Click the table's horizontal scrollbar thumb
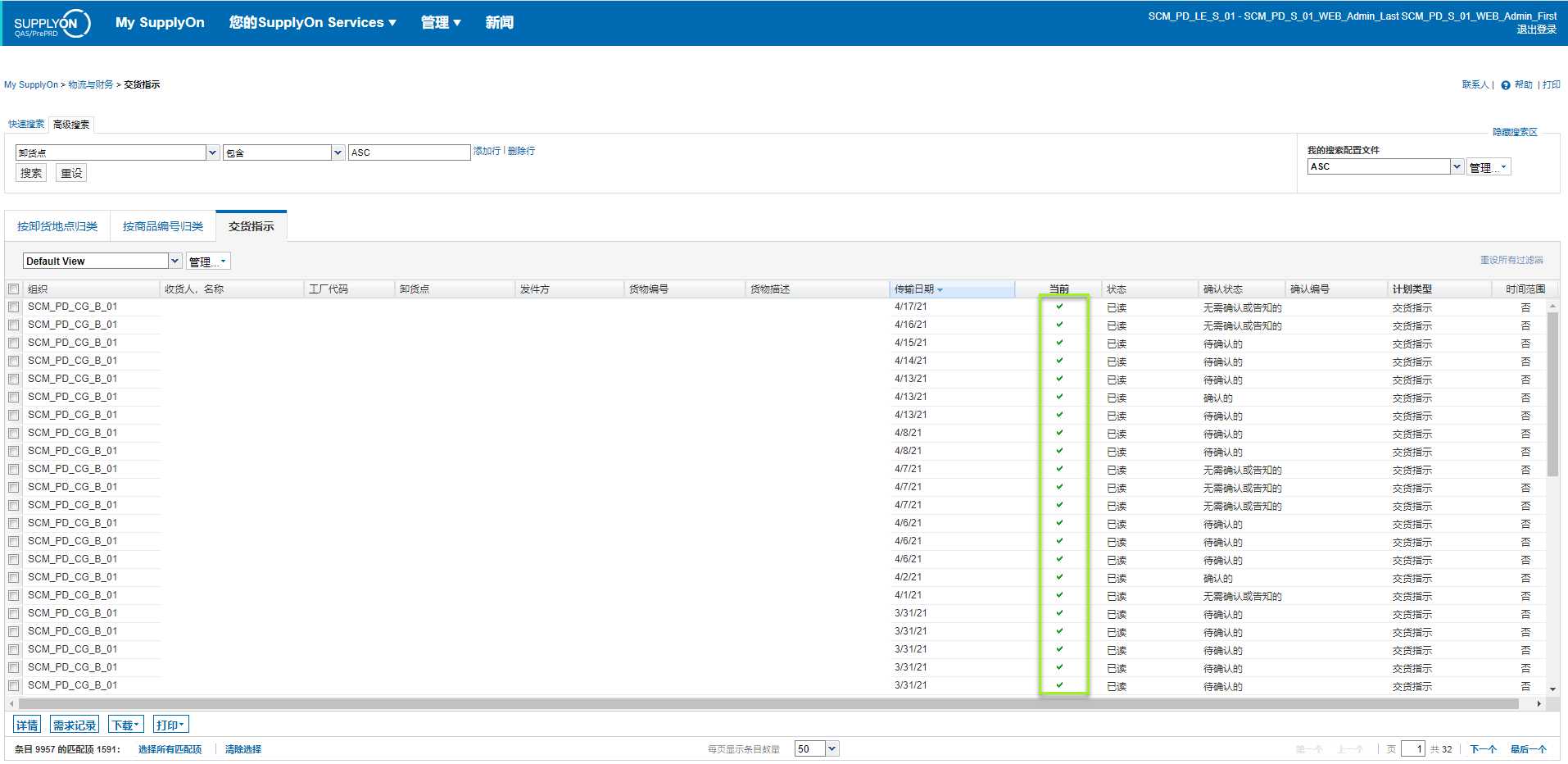The image size is (1568, 764). [x=768, y=703]
